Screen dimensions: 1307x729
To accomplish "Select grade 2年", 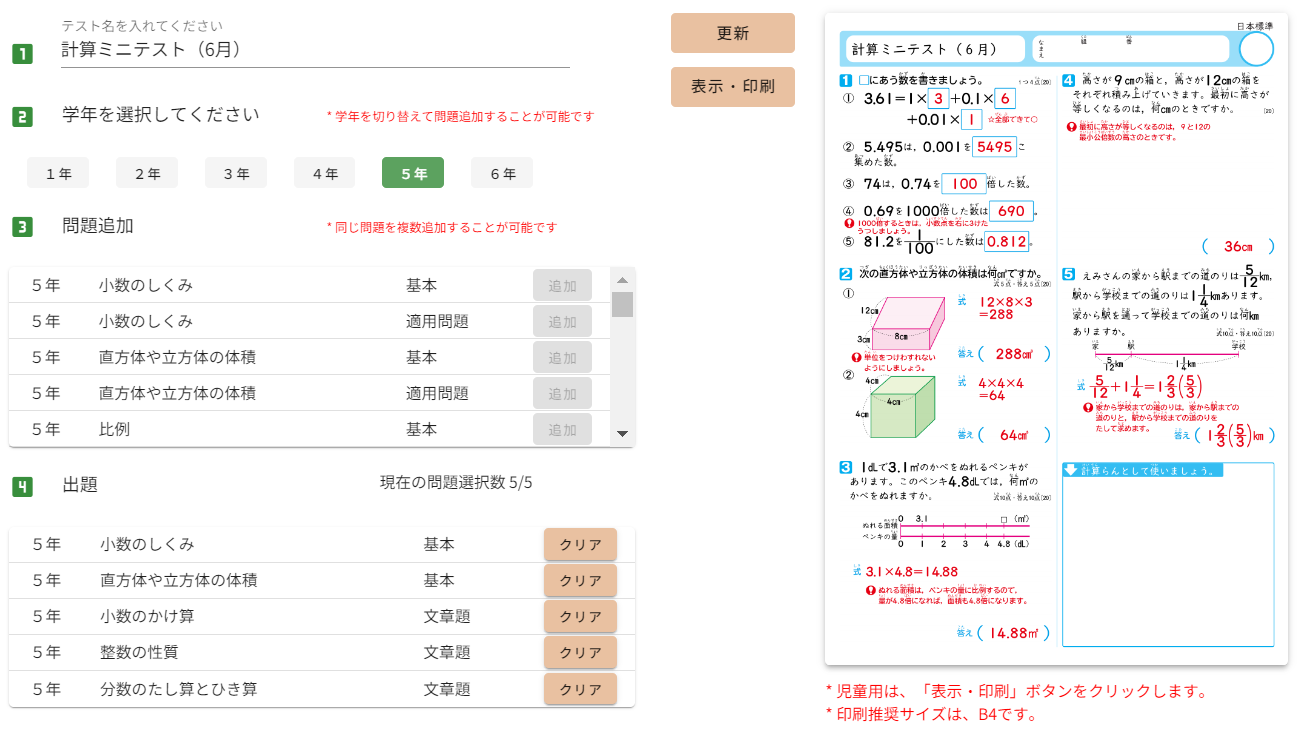I will click(x=147, y=173).
